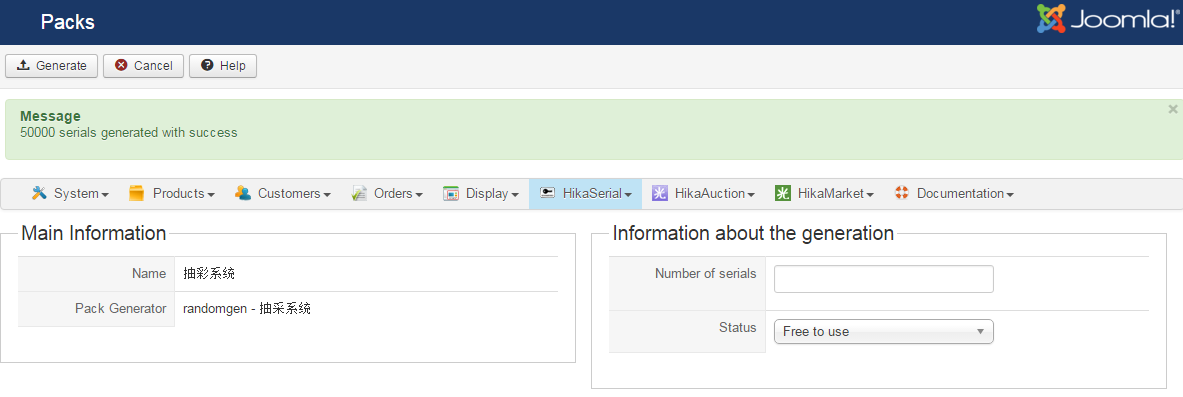
Task: Click the Name label in Main Information
Action: (149, 274)
